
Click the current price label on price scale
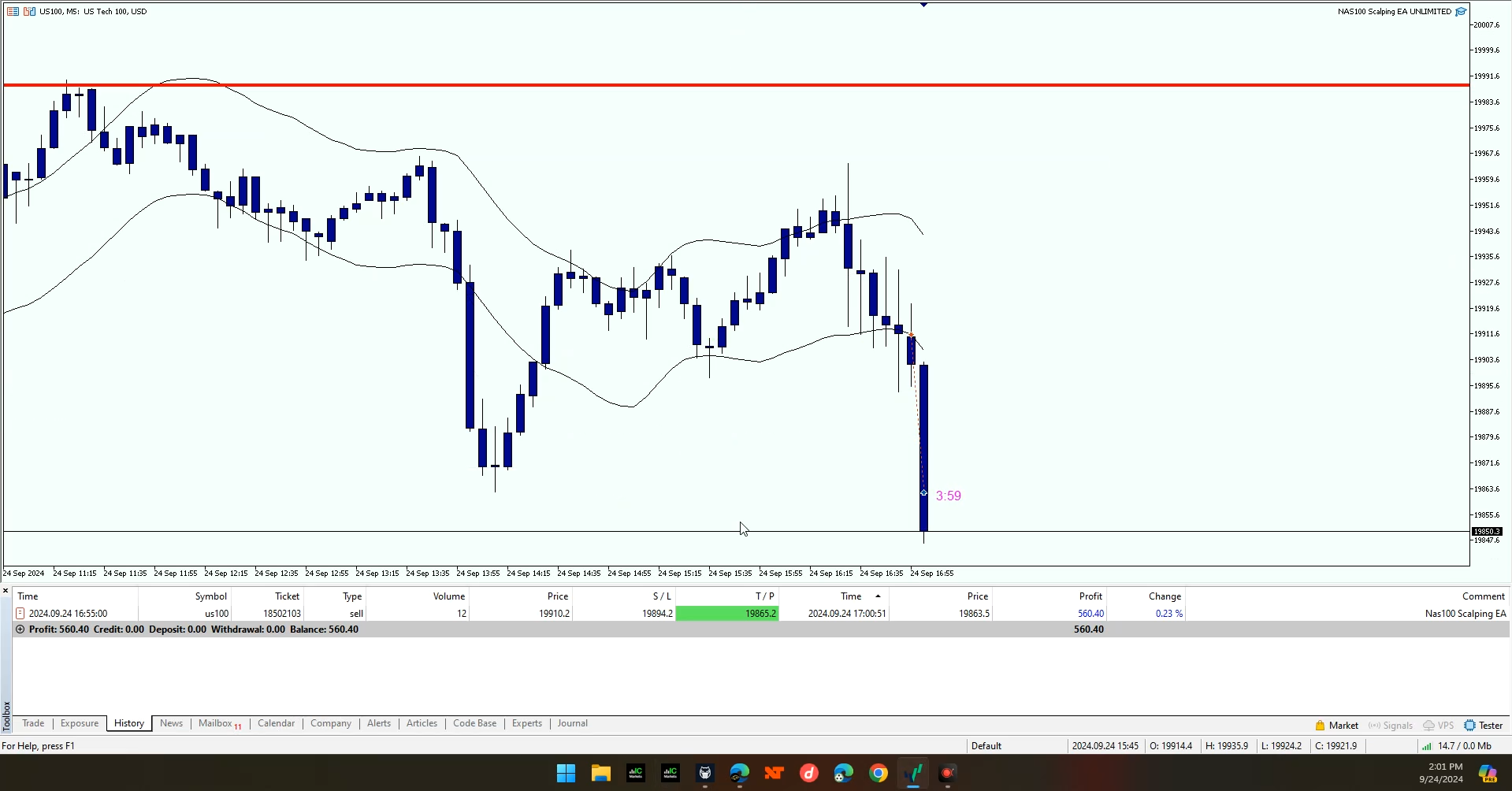pos(1487,531)
